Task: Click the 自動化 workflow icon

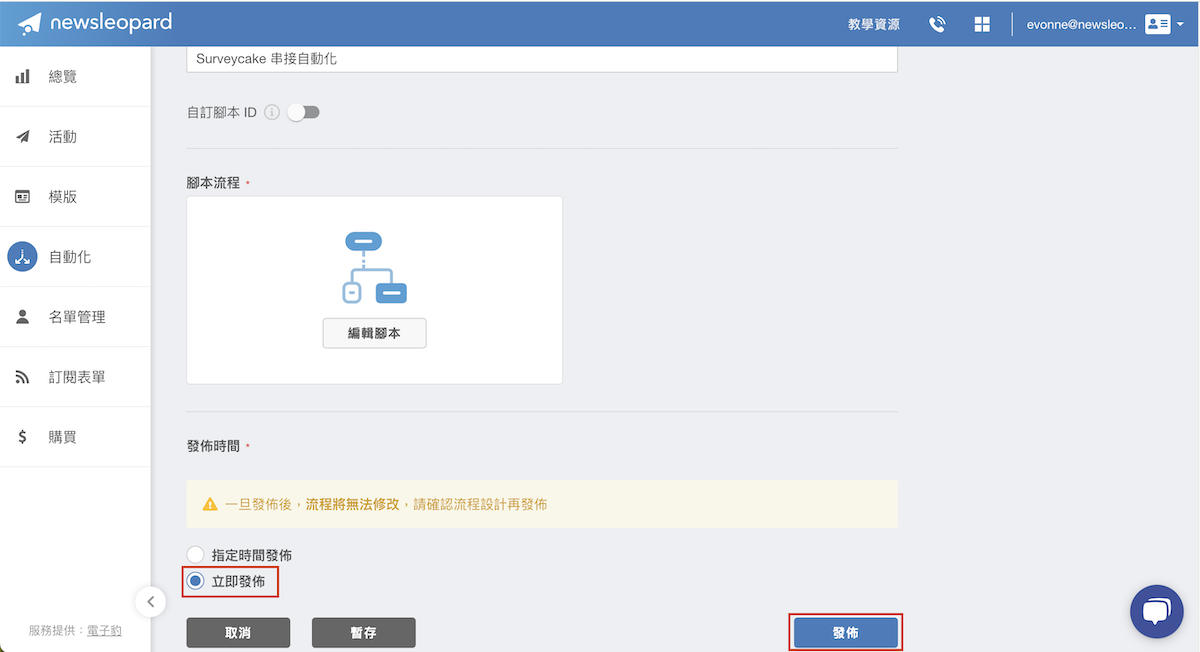Action: [22, 257]
